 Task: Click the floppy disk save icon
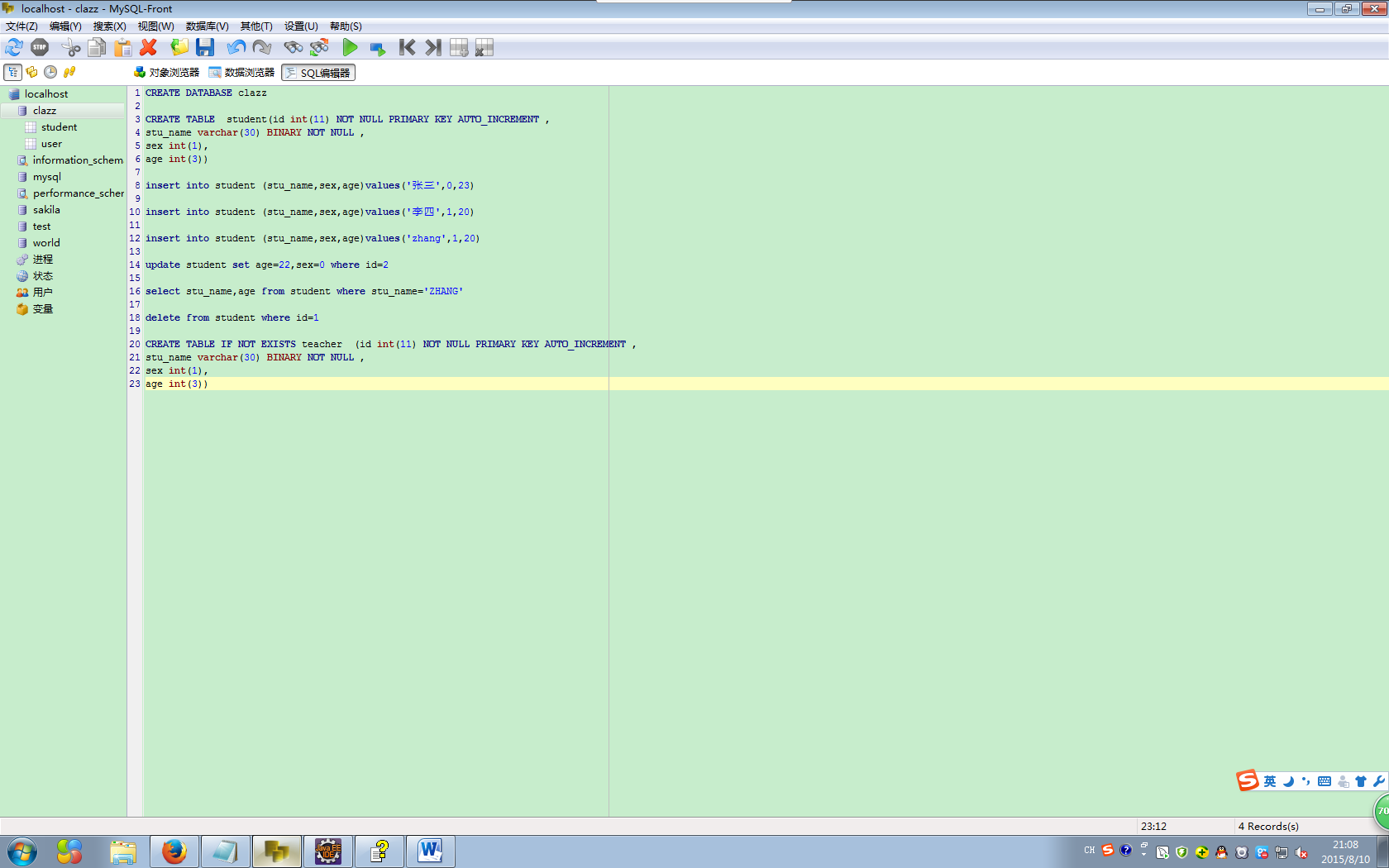205,48
